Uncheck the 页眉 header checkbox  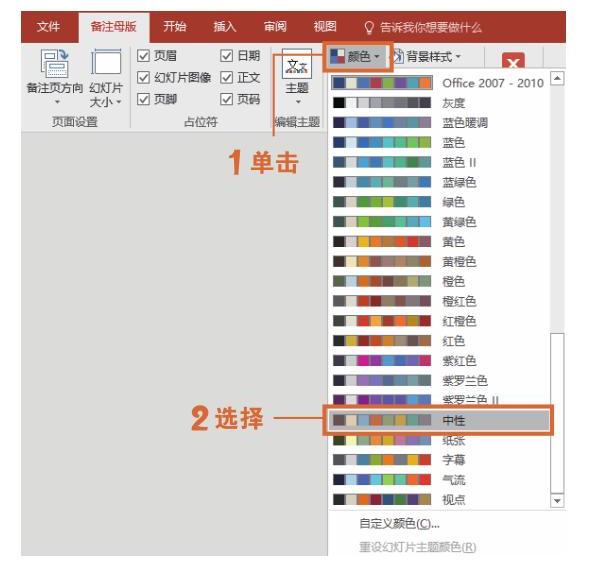[x=143, y=56]
